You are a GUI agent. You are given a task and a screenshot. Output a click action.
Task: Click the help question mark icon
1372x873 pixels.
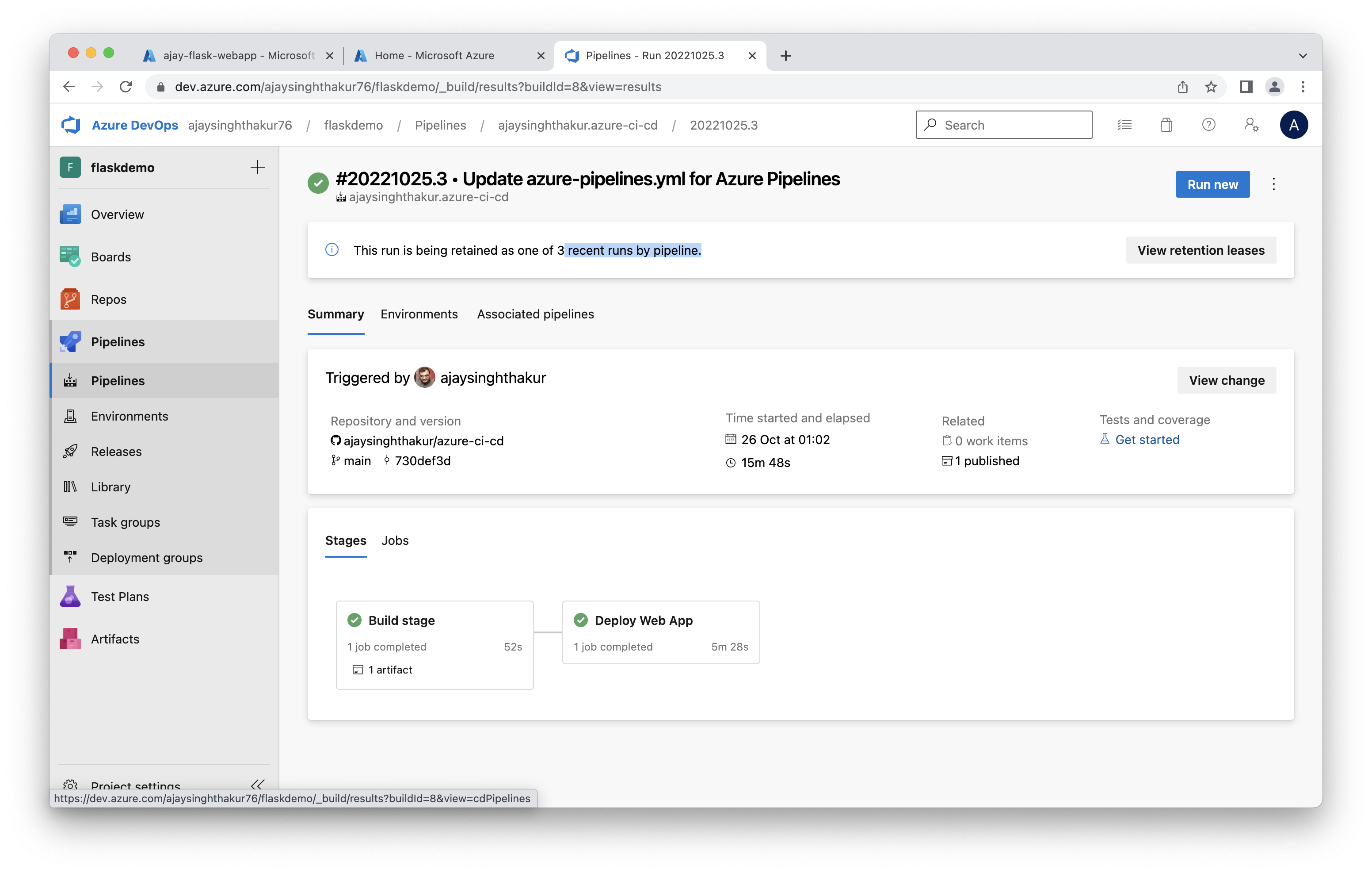1208,125
